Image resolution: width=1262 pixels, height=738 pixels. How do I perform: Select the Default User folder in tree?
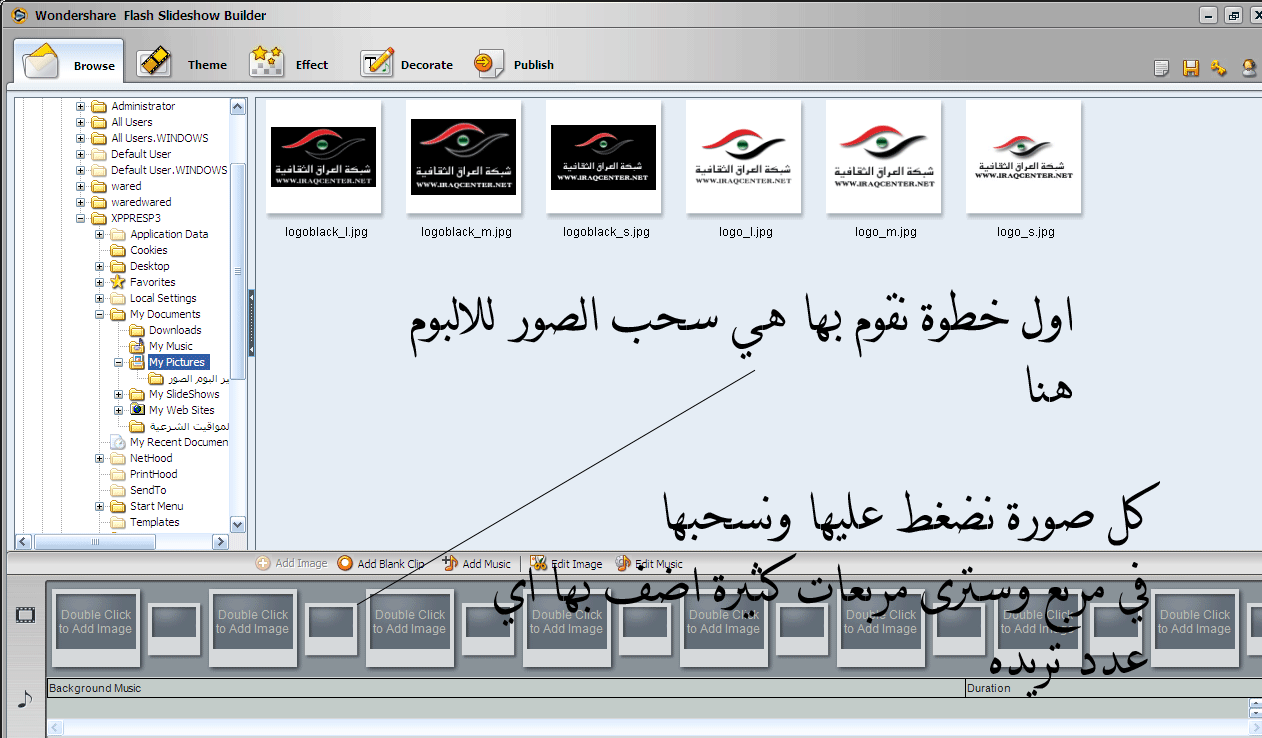click(141, 154)
